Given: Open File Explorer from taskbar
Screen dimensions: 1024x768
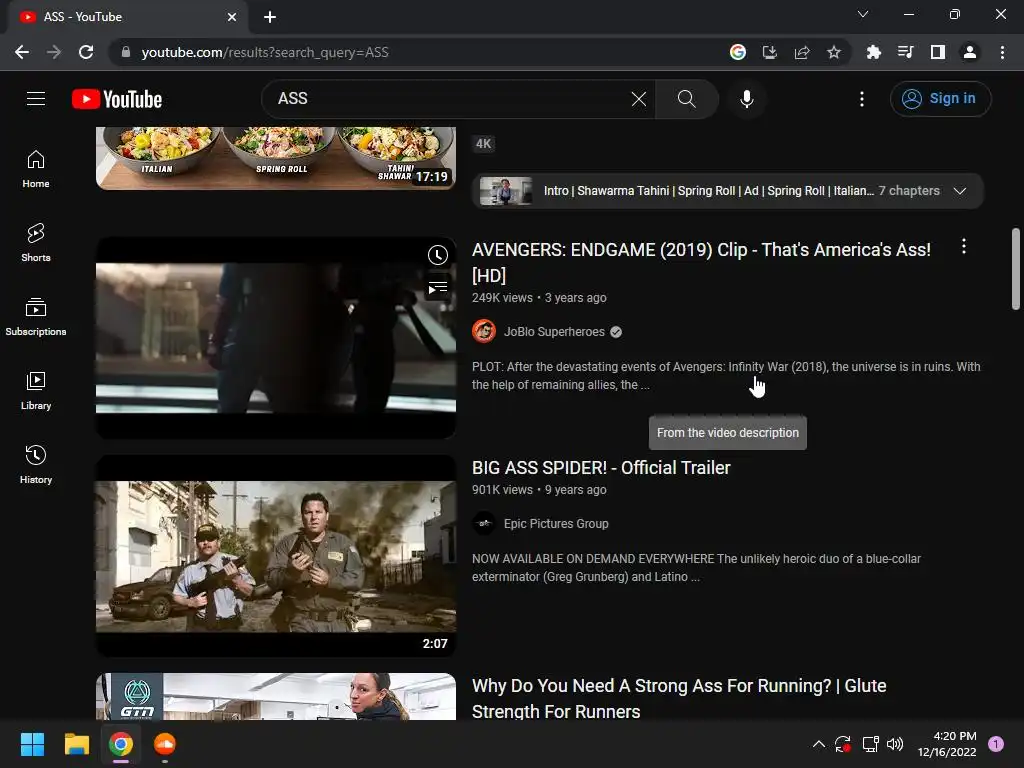Looking at the screenshot, I should coord(76,744).
